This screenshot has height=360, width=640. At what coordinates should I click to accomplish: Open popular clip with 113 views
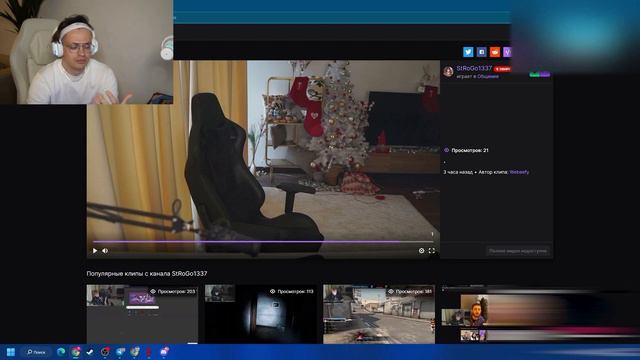point(260,314)
